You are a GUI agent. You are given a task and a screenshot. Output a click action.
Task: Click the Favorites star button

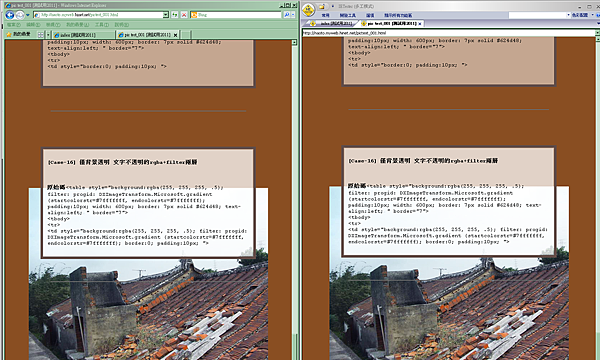(x=18, y=34)
